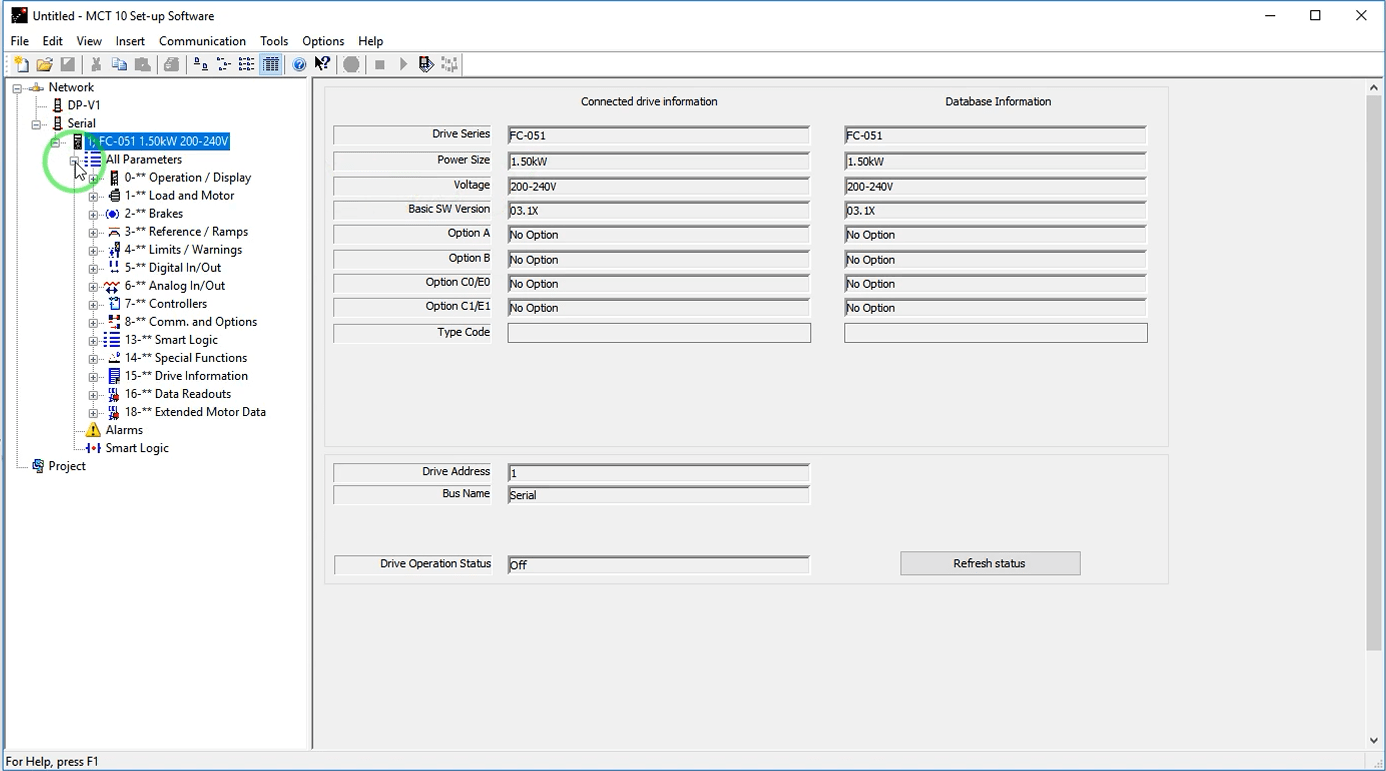Select the yellow Alarms warning icon
1386x771 pixels.
coord(93,430)
